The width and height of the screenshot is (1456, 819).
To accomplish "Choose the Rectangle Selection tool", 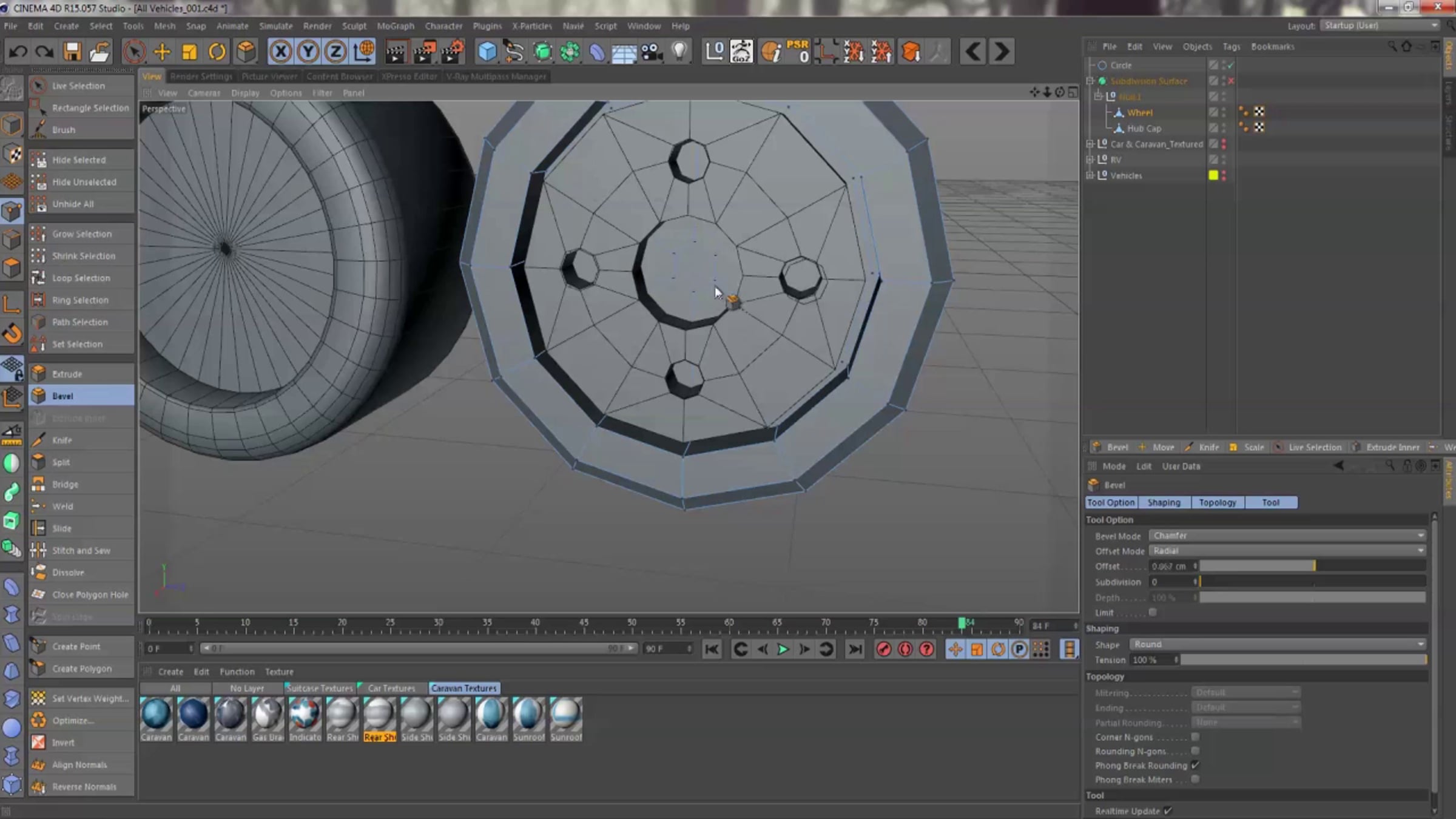I will point(81,107).
